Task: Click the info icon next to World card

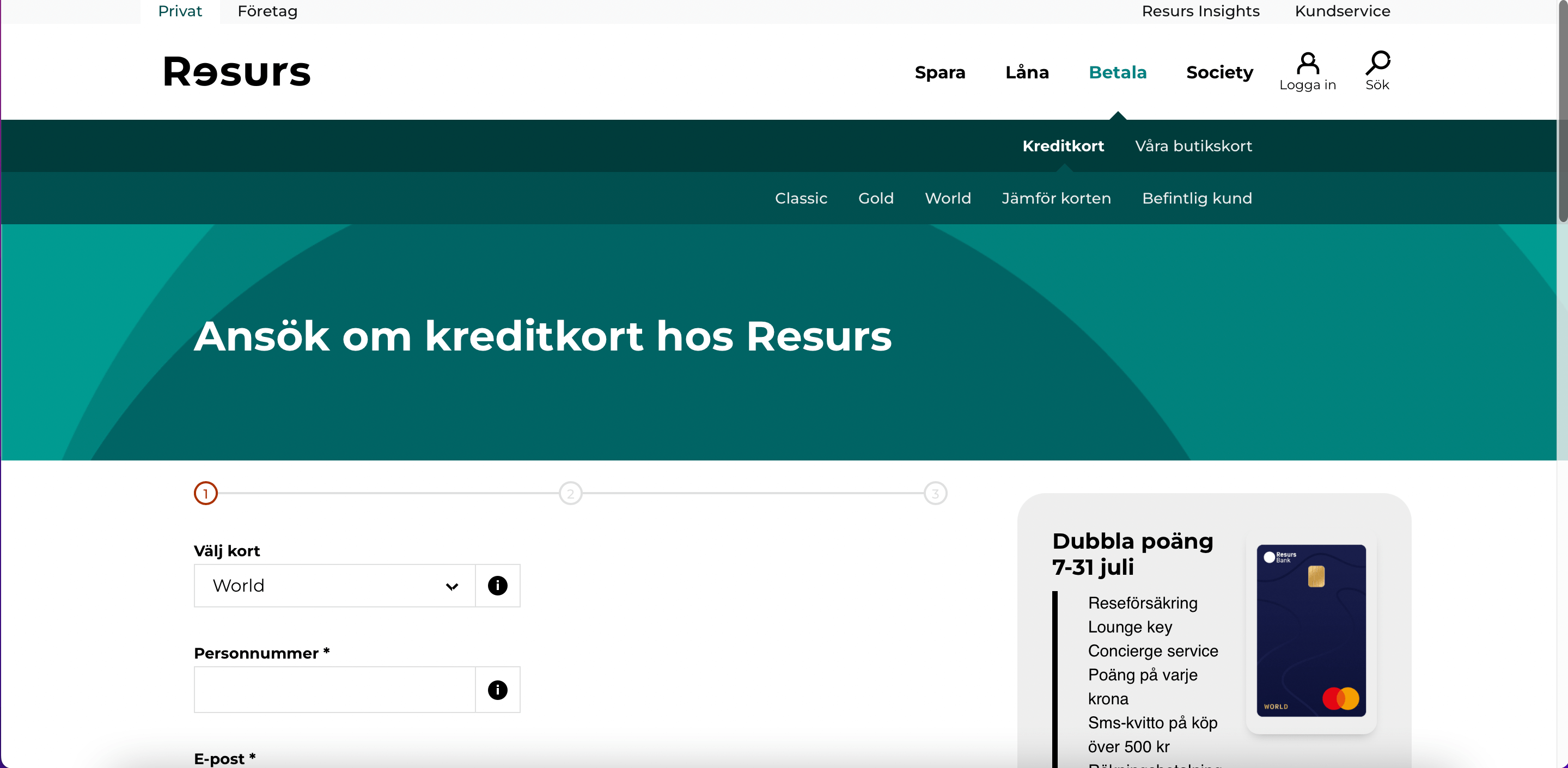Action: point(498,585)
